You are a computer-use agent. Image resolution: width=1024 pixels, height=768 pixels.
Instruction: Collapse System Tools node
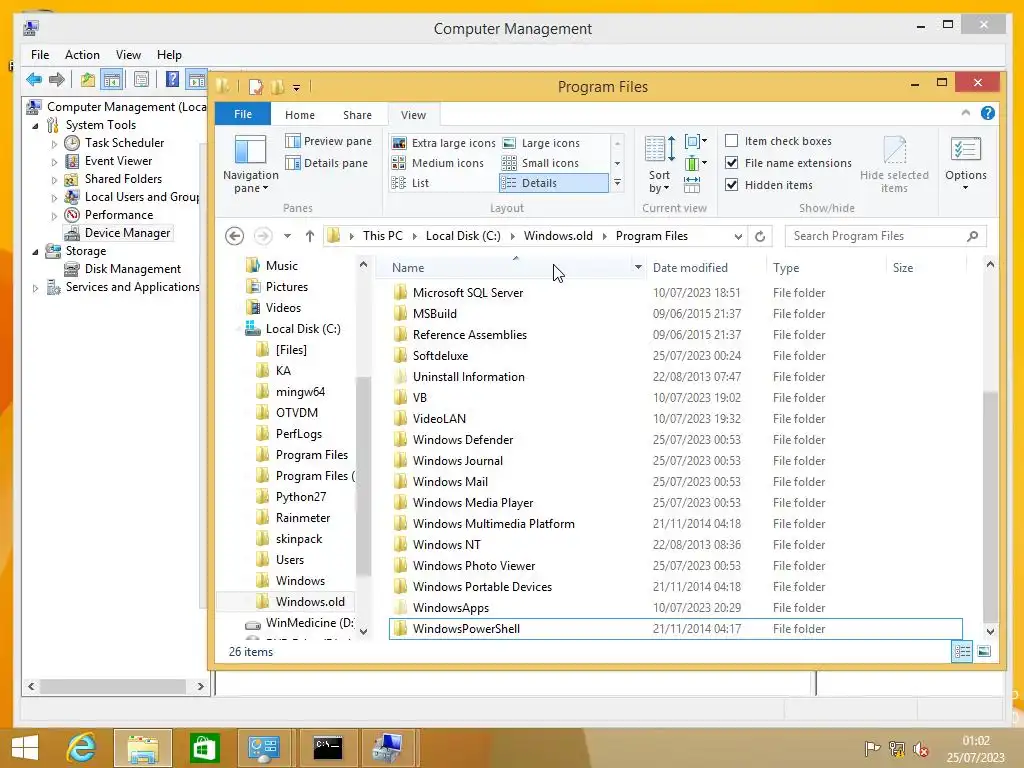coord(35,125)
